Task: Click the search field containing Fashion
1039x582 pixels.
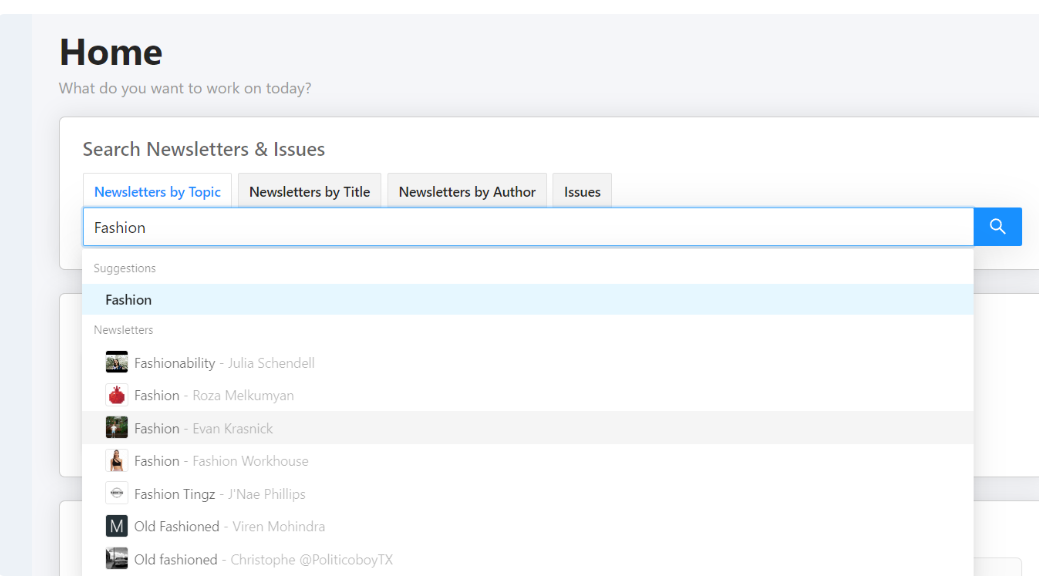Action: [x=527, y=227]
